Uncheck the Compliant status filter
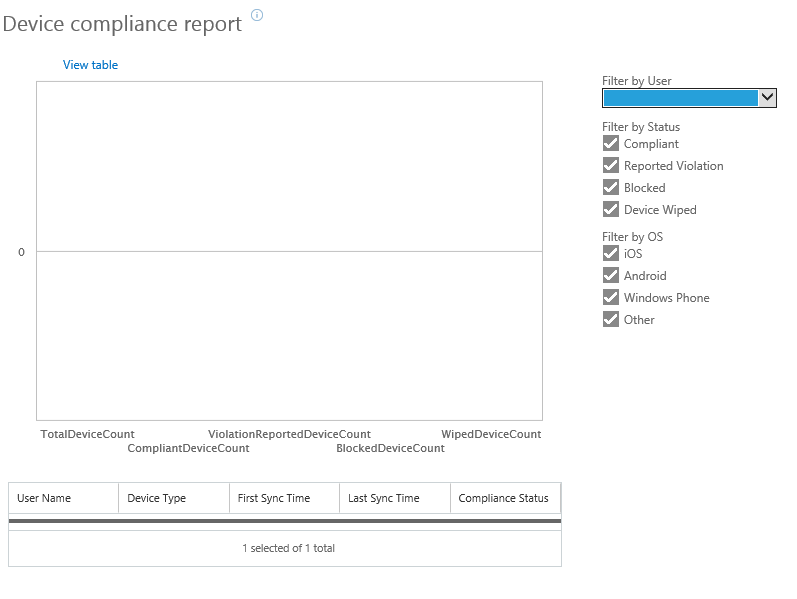Screen dimensions: 797x599 coord(611,143)
